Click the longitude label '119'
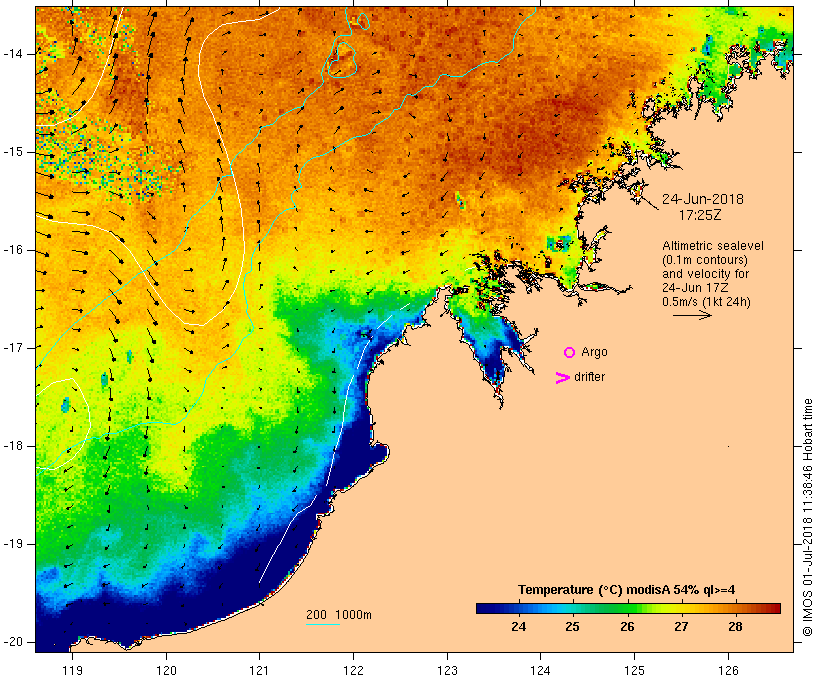Viewport: 820px width, 680px height. (72, 670)
